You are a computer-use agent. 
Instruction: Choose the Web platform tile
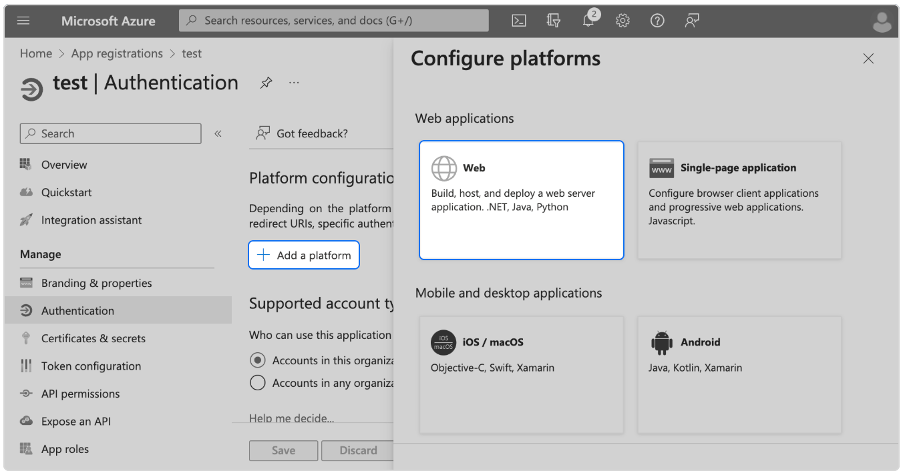pos(521,200)
